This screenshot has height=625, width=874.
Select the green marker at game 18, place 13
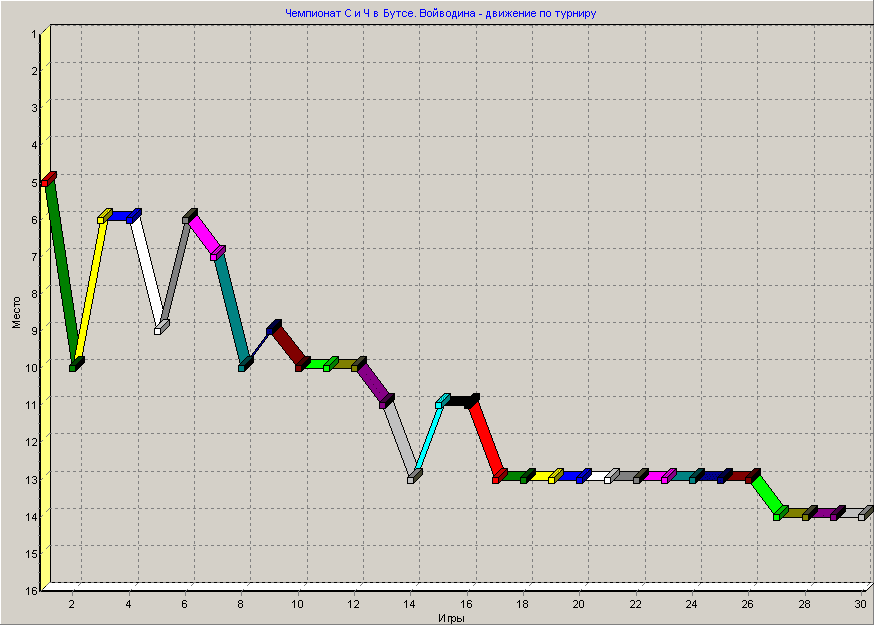(x=528, y=476)
